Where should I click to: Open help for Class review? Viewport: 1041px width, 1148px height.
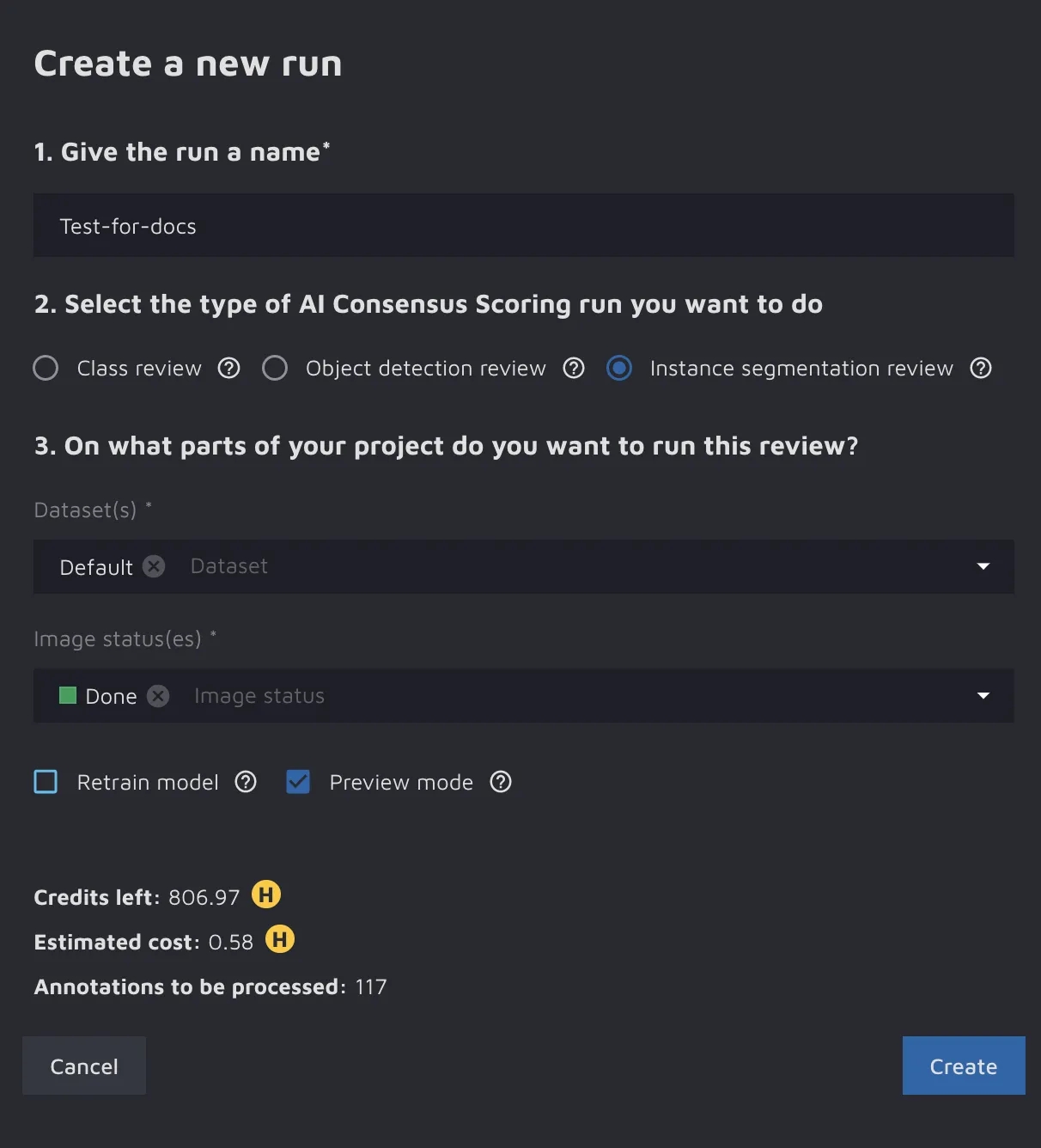(228, 369)
